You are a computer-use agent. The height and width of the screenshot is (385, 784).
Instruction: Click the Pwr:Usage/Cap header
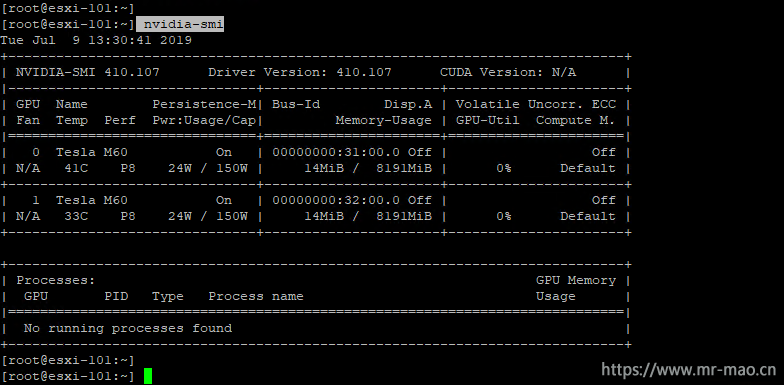(204, 120)
